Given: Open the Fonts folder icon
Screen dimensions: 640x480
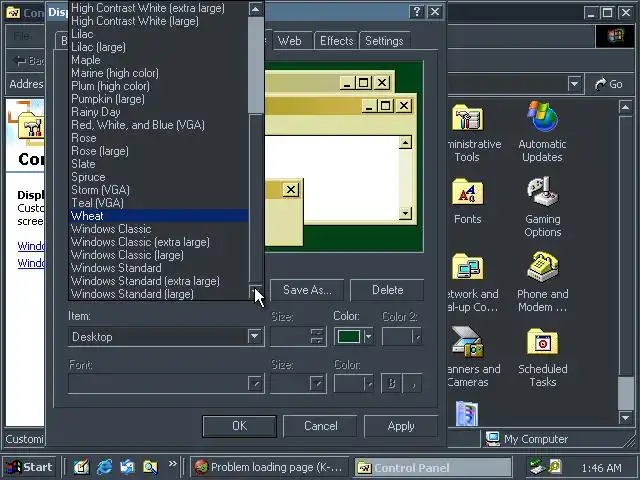Looking at the screenshot, I should tap(468, 192).
